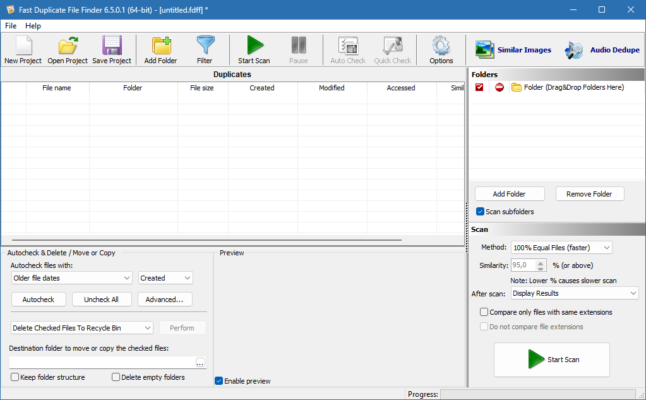Click the Quick Check toolbar icon
This screenshot has height=400, width=646.
(x=392, y=50)
